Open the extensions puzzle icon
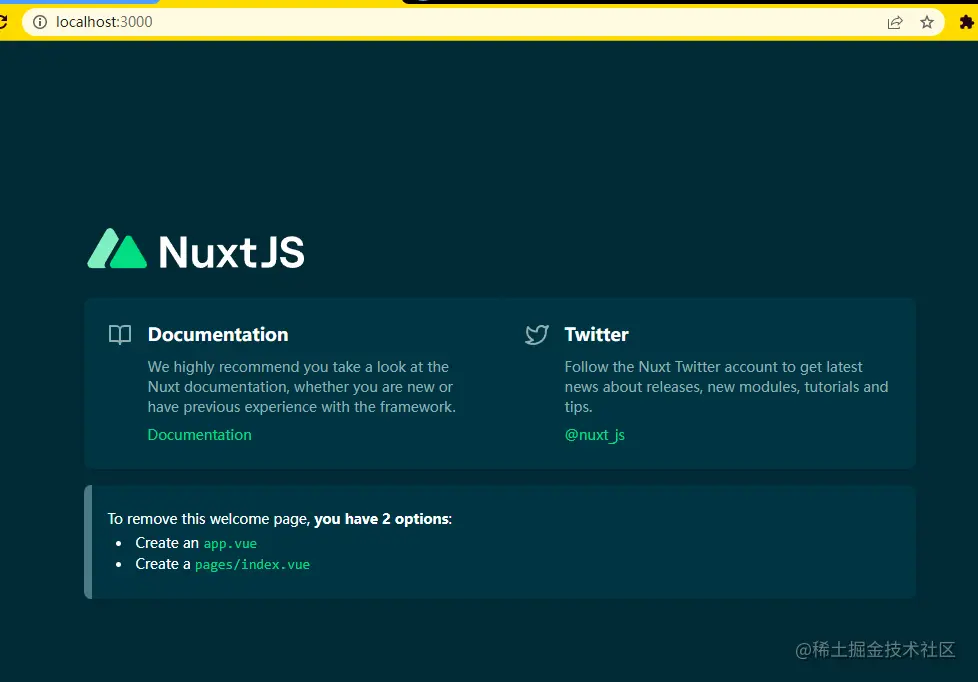The width and height of the screenshot is (978, 682). pyautogui.click(x=967, y=22)
